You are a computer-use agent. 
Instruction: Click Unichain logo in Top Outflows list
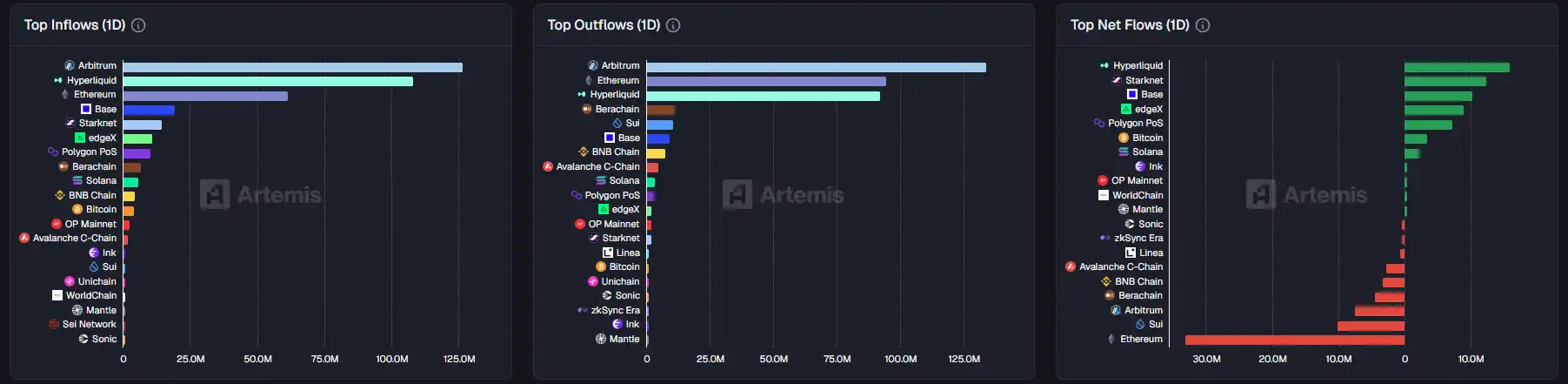click(x=593, y=281)
